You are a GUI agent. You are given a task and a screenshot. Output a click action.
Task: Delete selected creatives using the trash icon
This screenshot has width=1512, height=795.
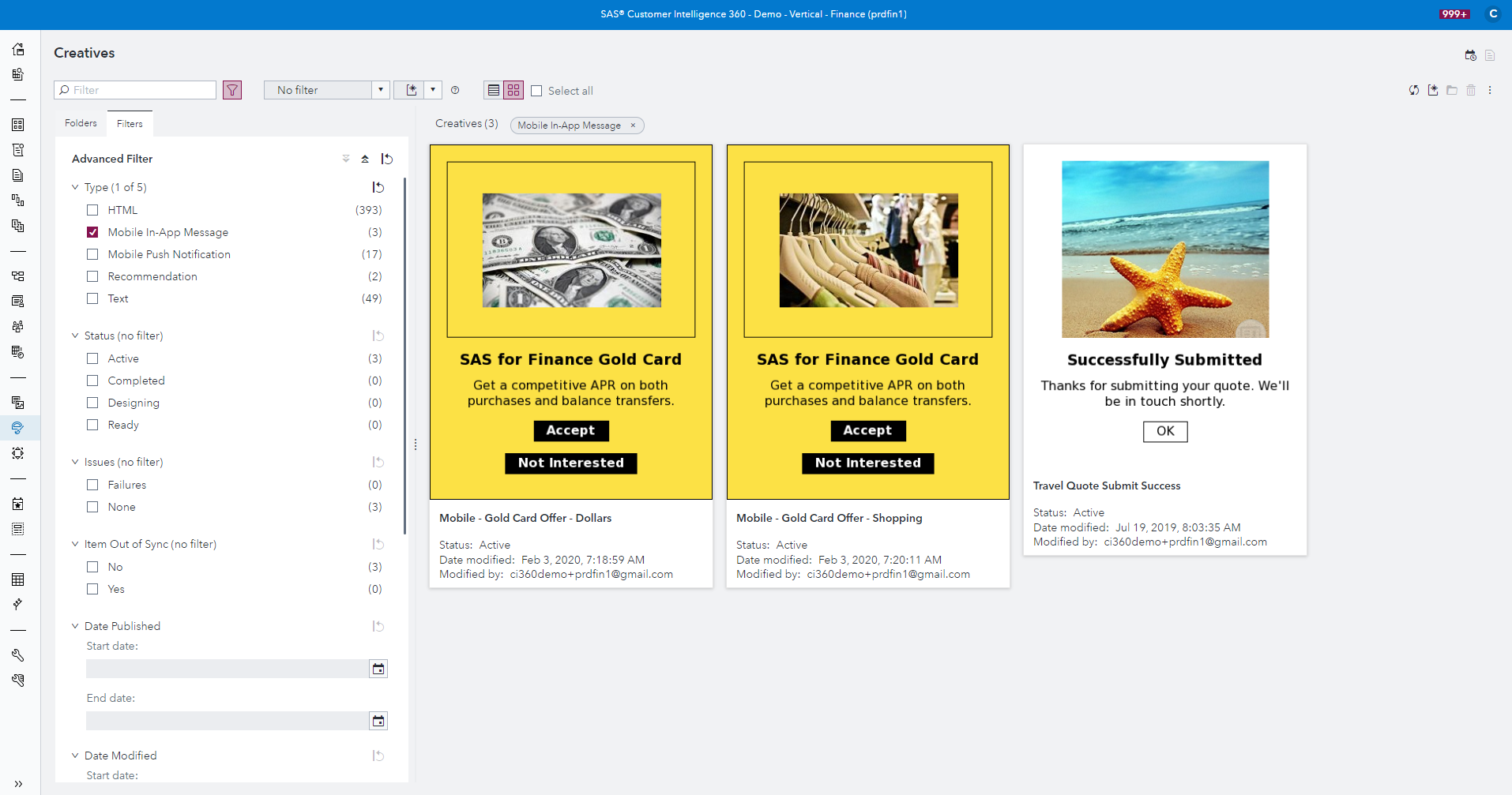coord(1471,90)
